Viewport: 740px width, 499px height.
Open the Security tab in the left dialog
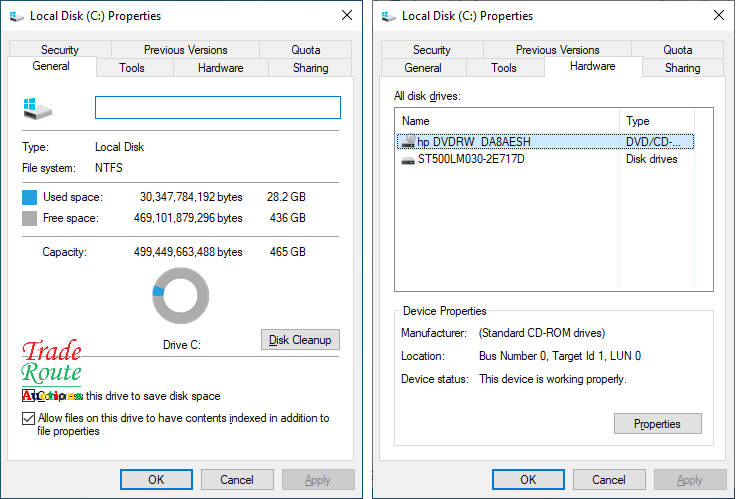point(60,49)
